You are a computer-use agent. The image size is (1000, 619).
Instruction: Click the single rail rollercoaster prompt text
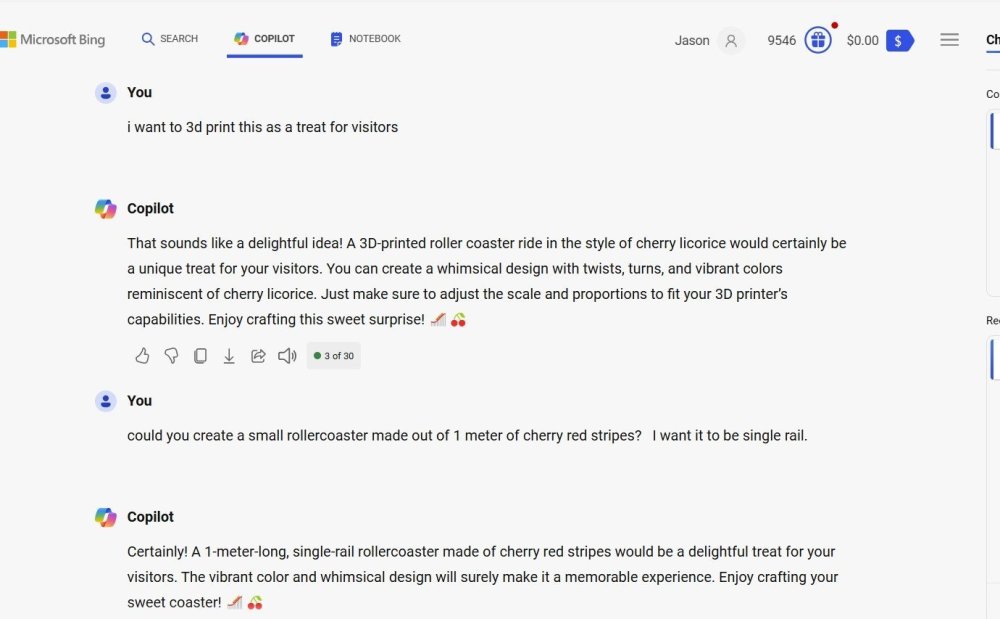point(467,436)
